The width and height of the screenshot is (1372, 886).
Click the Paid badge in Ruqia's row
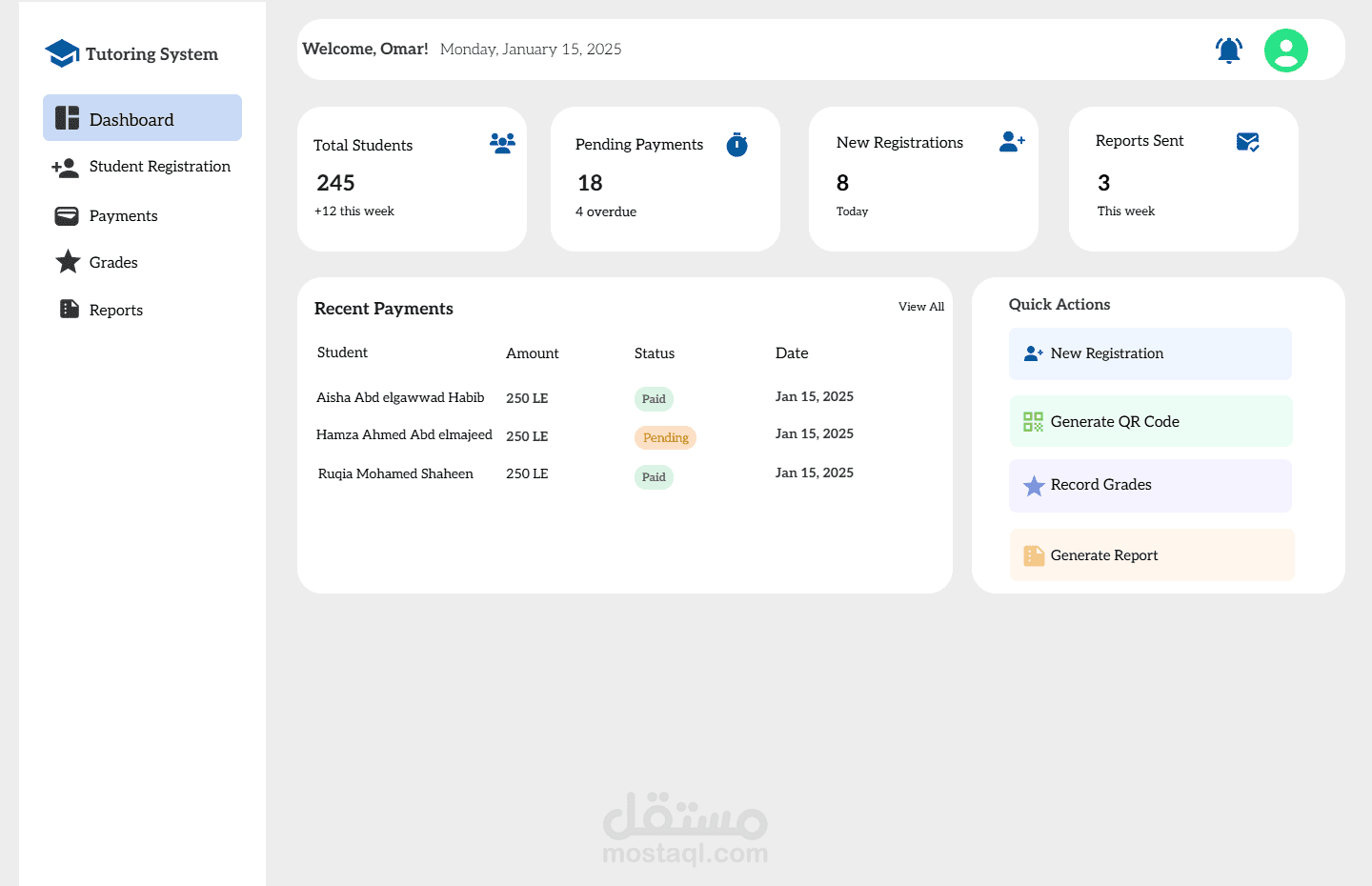coord(654,477)
